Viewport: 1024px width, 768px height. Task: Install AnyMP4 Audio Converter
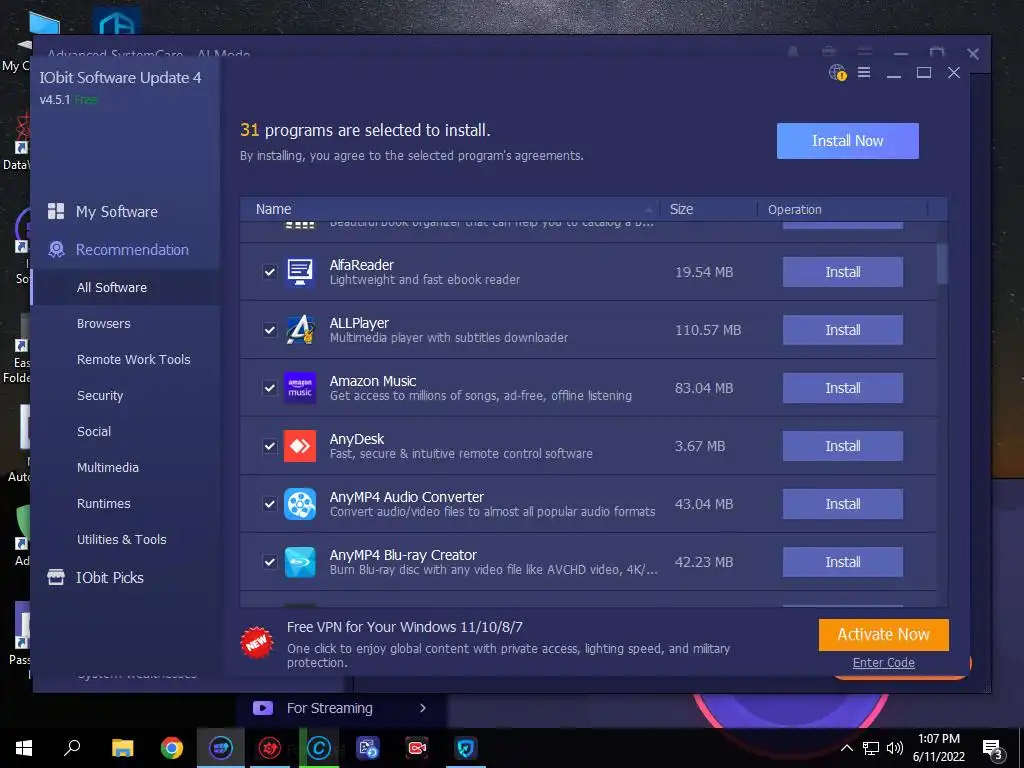(842, 504)
